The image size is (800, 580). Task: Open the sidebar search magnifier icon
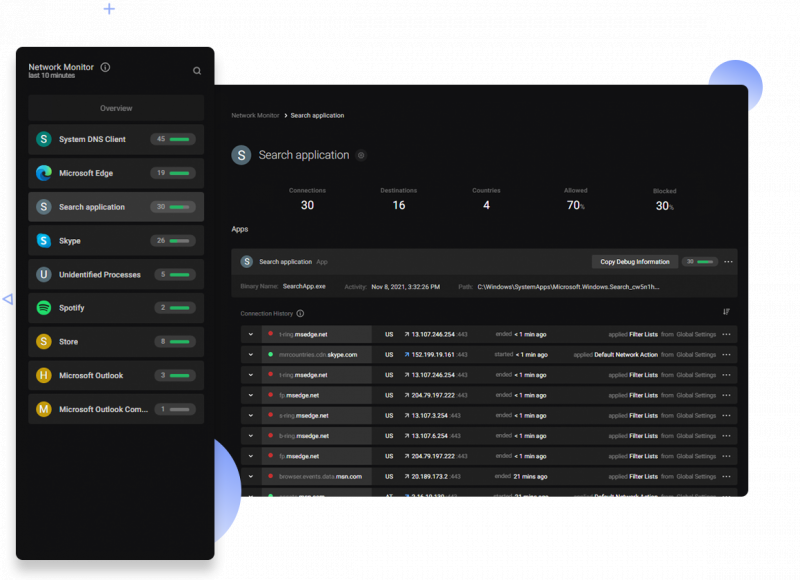pyautogui.click(x=197, y=71)
